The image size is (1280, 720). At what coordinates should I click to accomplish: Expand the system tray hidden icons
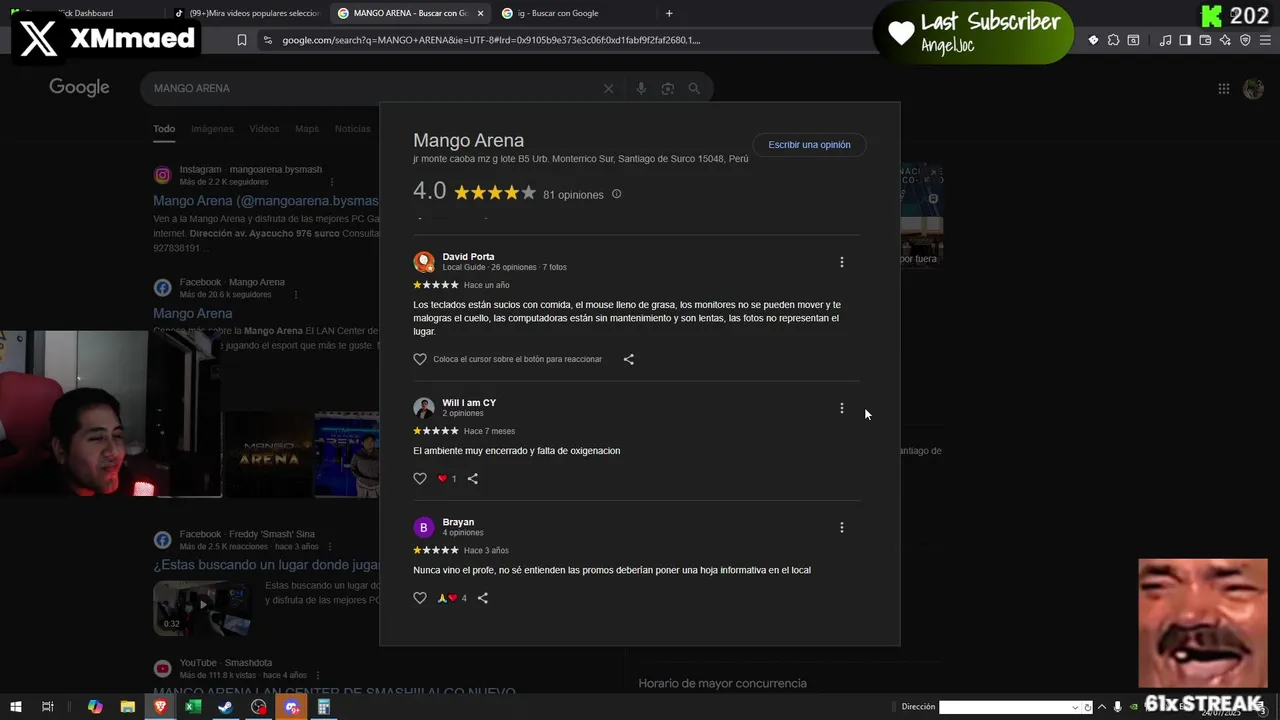[x=1101, y=707]
